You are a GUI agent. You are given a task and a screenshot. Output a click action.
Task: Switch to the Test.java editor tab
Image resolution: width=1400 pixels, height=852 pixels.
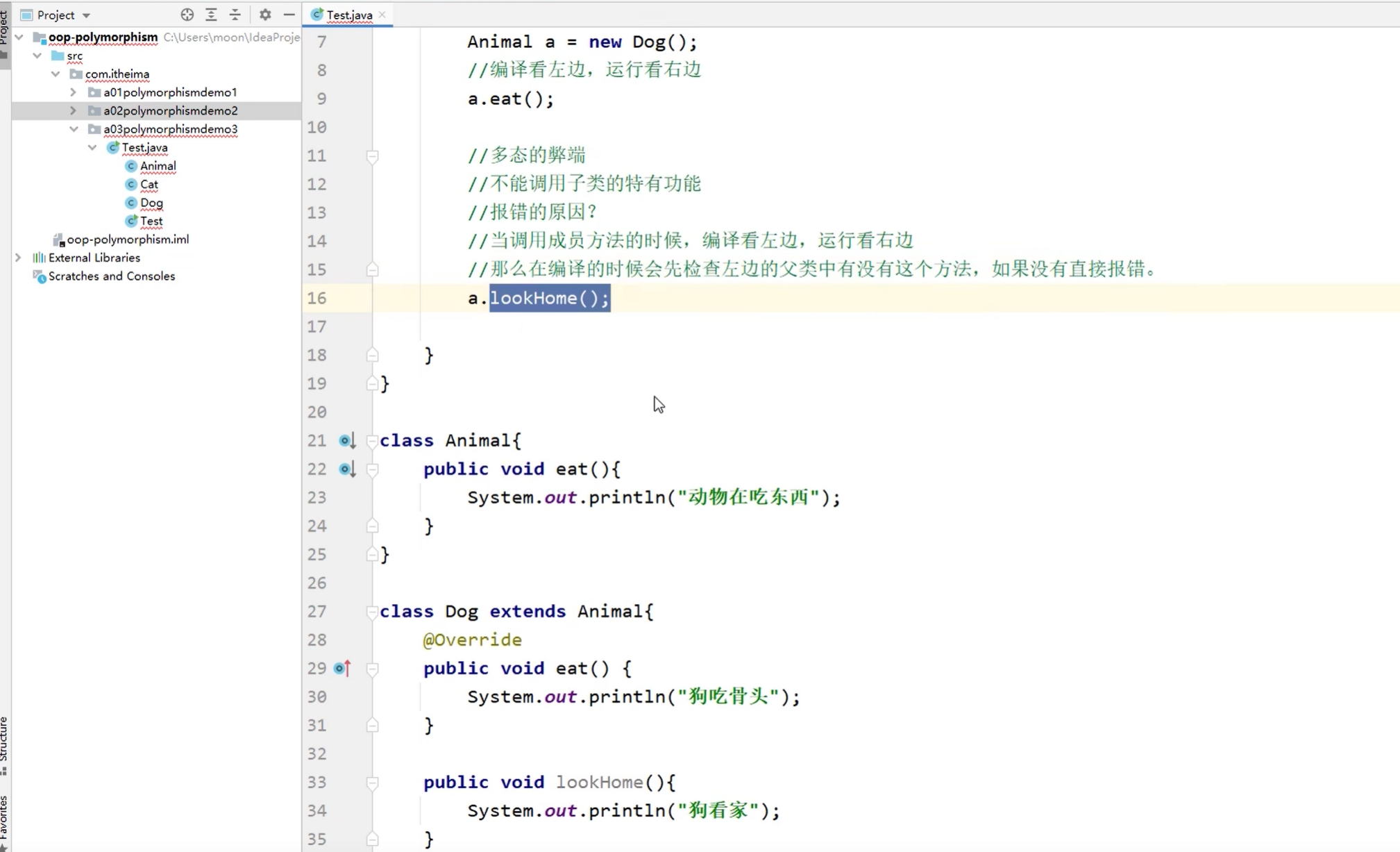pos(348,15)
